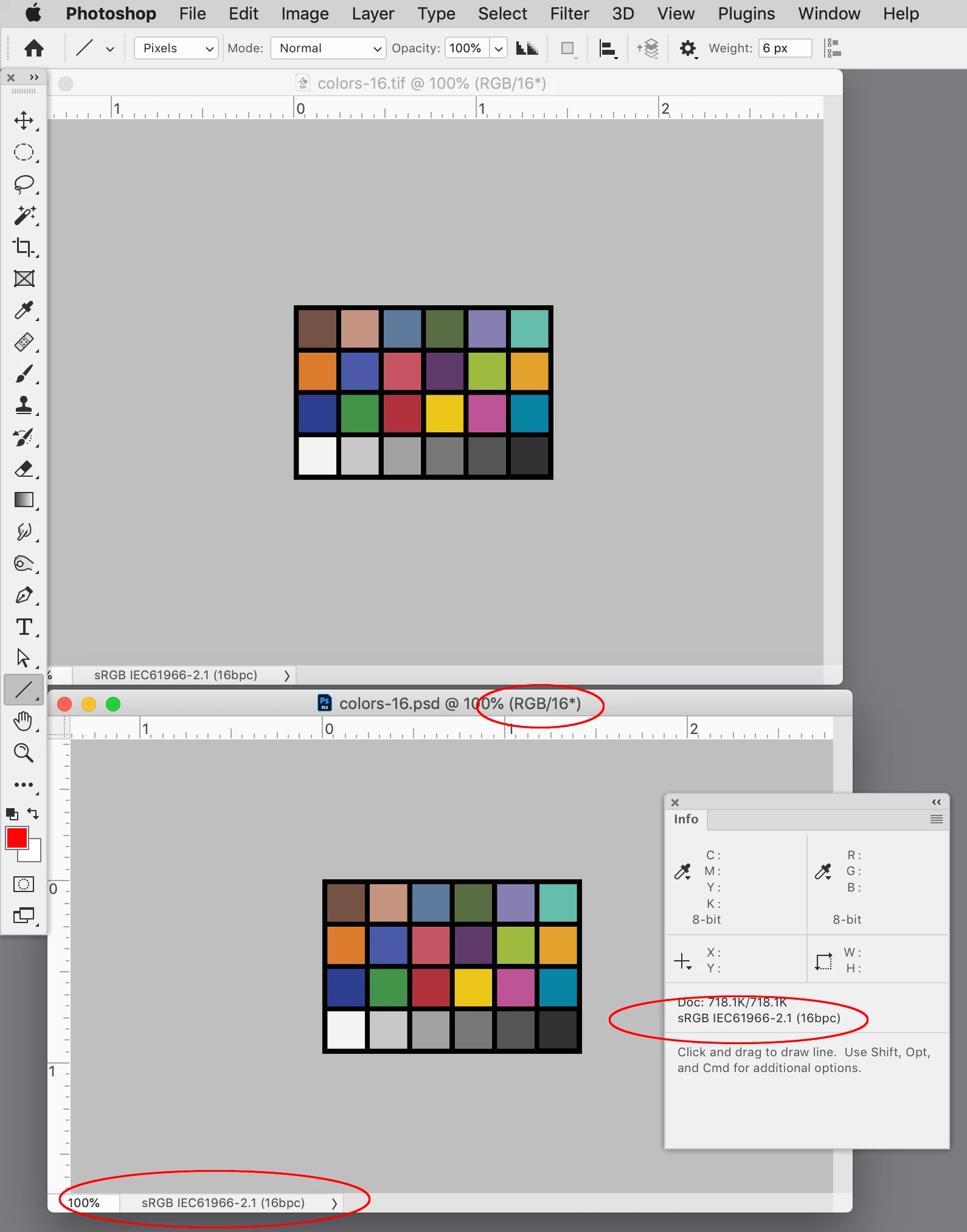The width and height of the screenshot is (967, 1232).
Task: Click the white background color swatch
Action: [34, 855]
